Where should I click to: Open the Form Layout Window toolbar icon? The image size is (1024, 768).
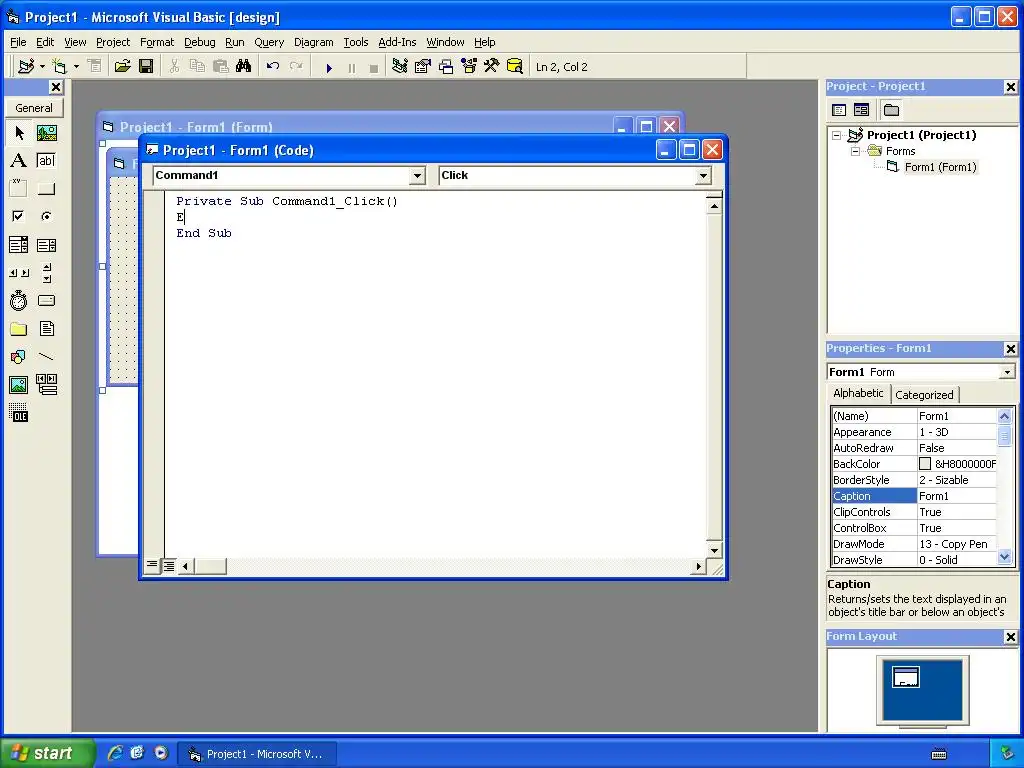(446, 67)
